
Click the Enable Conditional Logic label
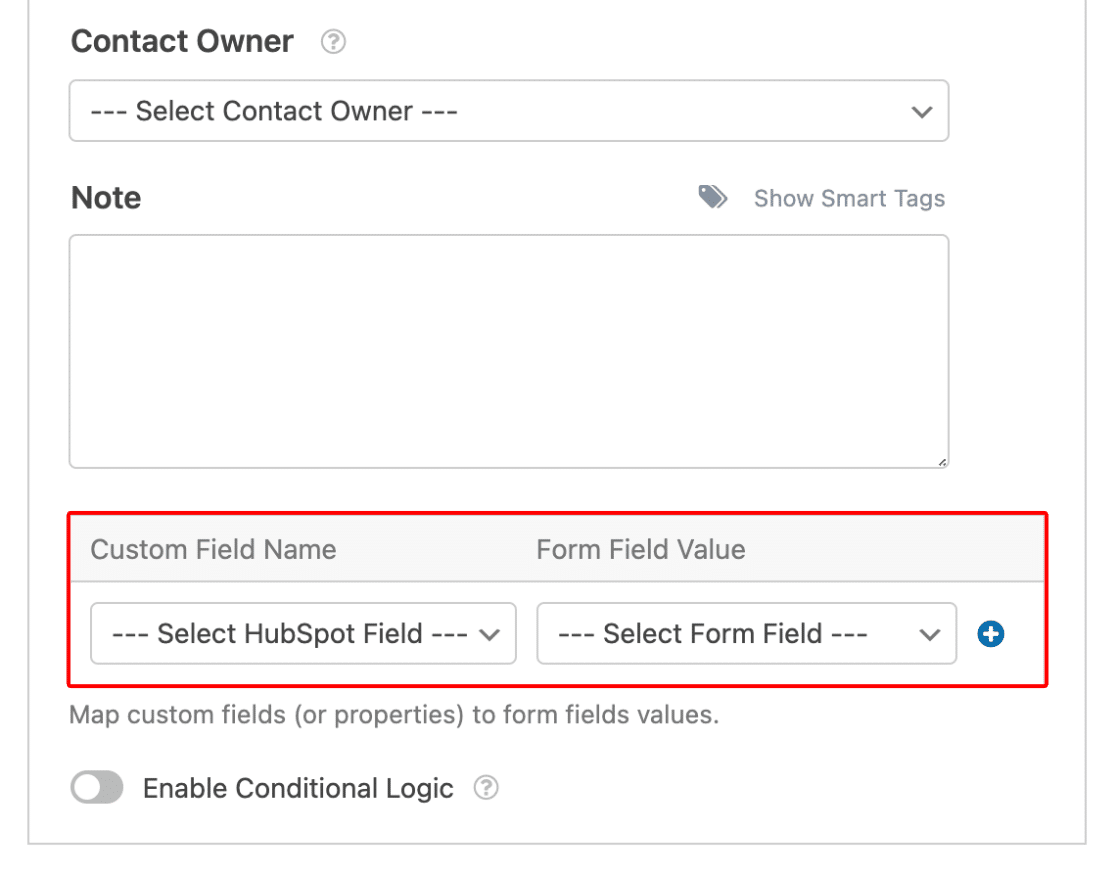(298, 788)
